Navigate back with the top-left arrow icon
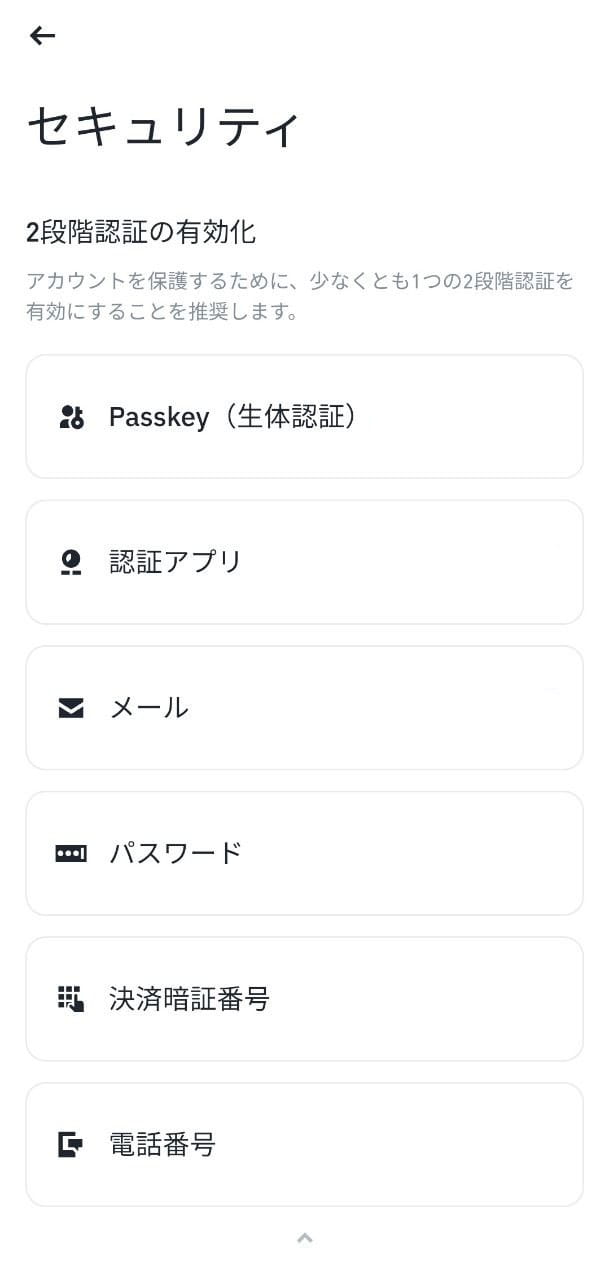The image size is (610, 1280). [41, 35]
